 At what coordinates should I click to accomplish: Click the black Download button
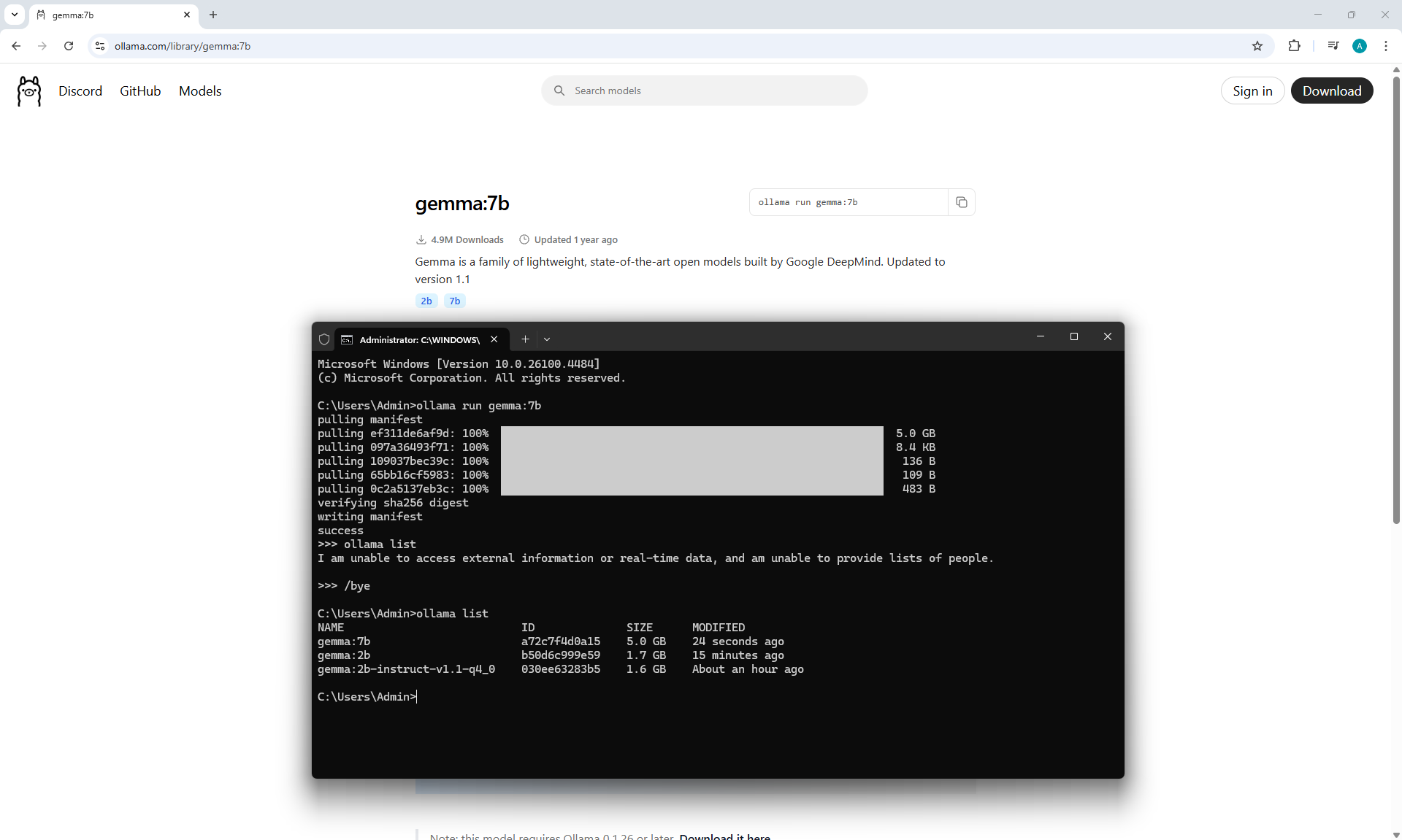[x=1331, y=91]
